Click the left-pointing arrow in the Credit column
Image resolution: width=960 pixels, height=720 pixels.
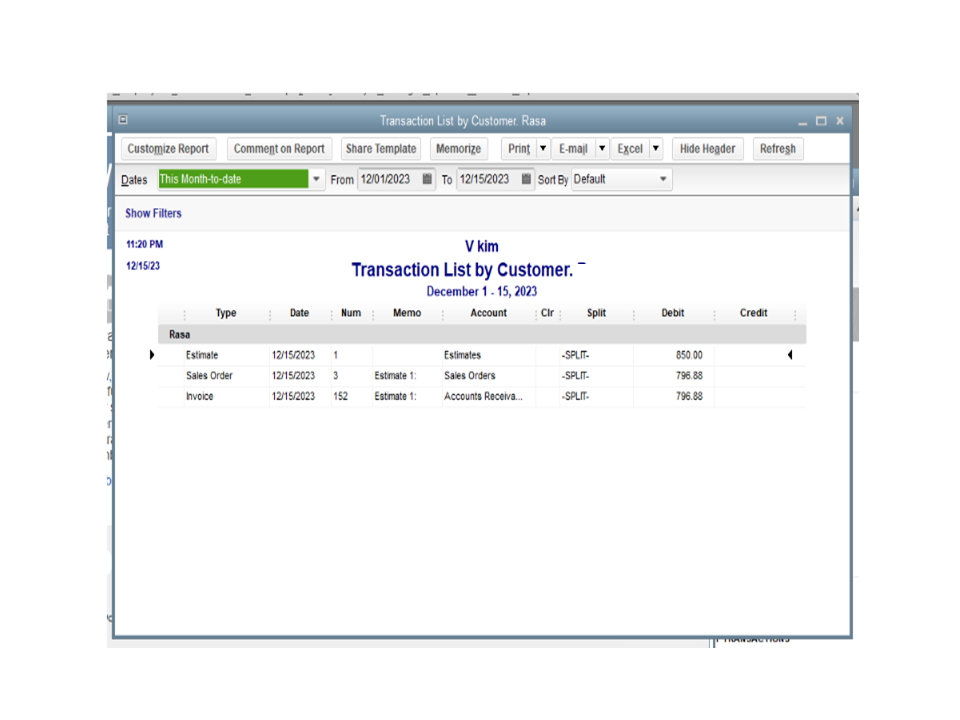(790, 354)
